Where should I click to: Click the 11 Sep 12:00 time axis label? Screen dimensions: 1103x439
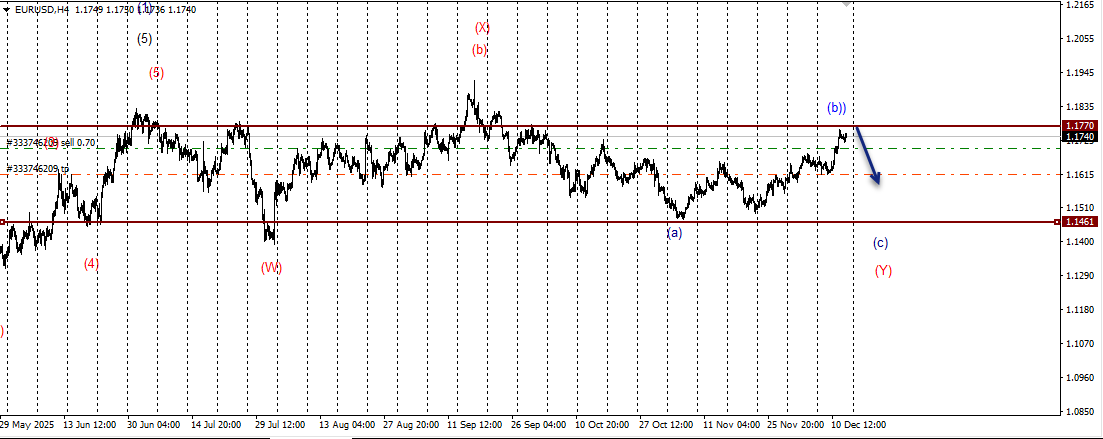pyautogui.click(x=474, y=425)
